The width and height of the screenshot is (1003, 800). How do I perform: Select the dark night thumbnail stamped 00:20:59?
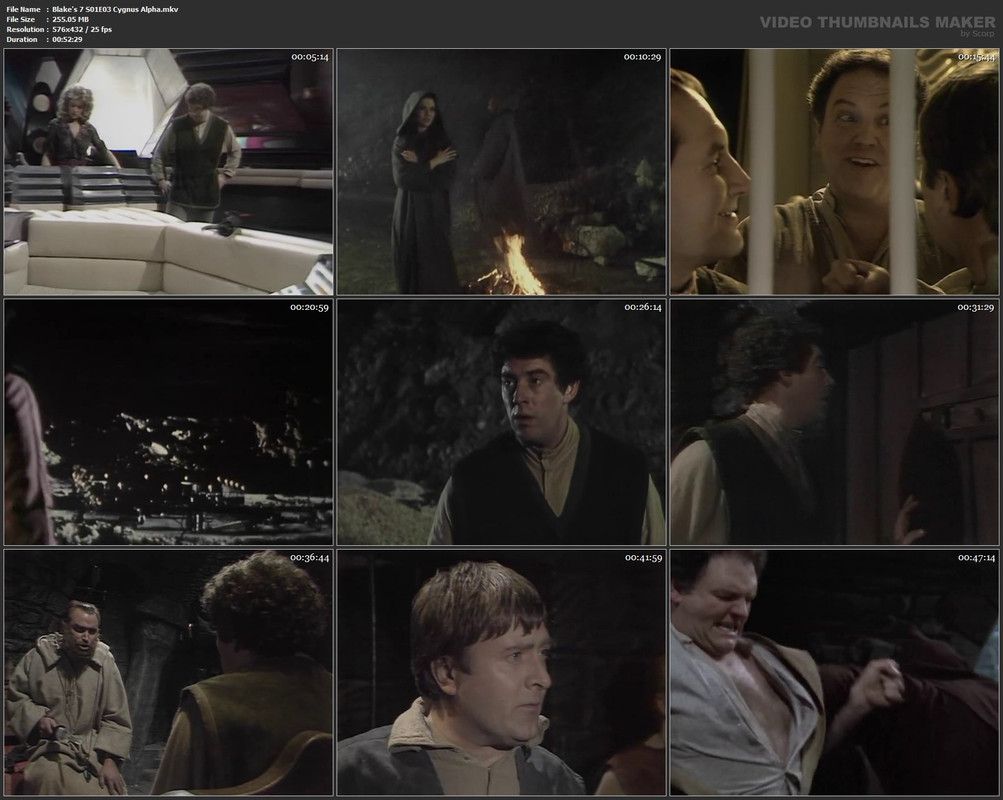168,422
